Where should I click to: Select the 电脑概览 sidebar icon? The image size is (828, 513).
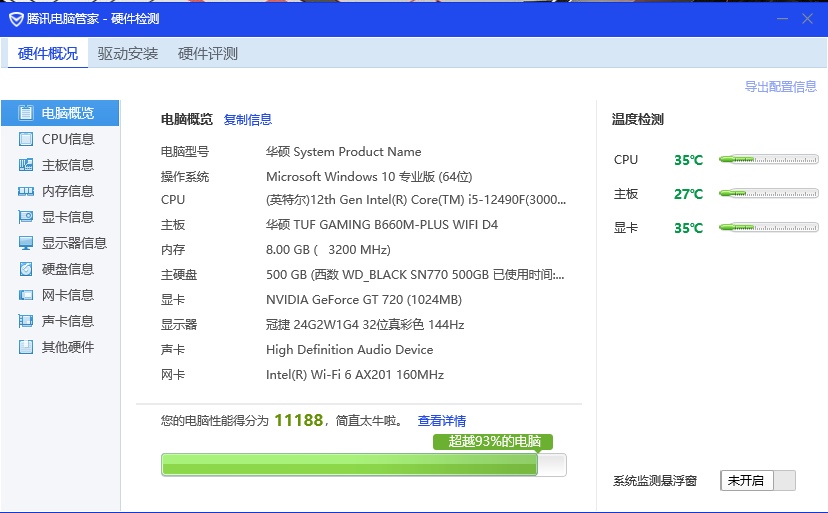coord(25,113)
